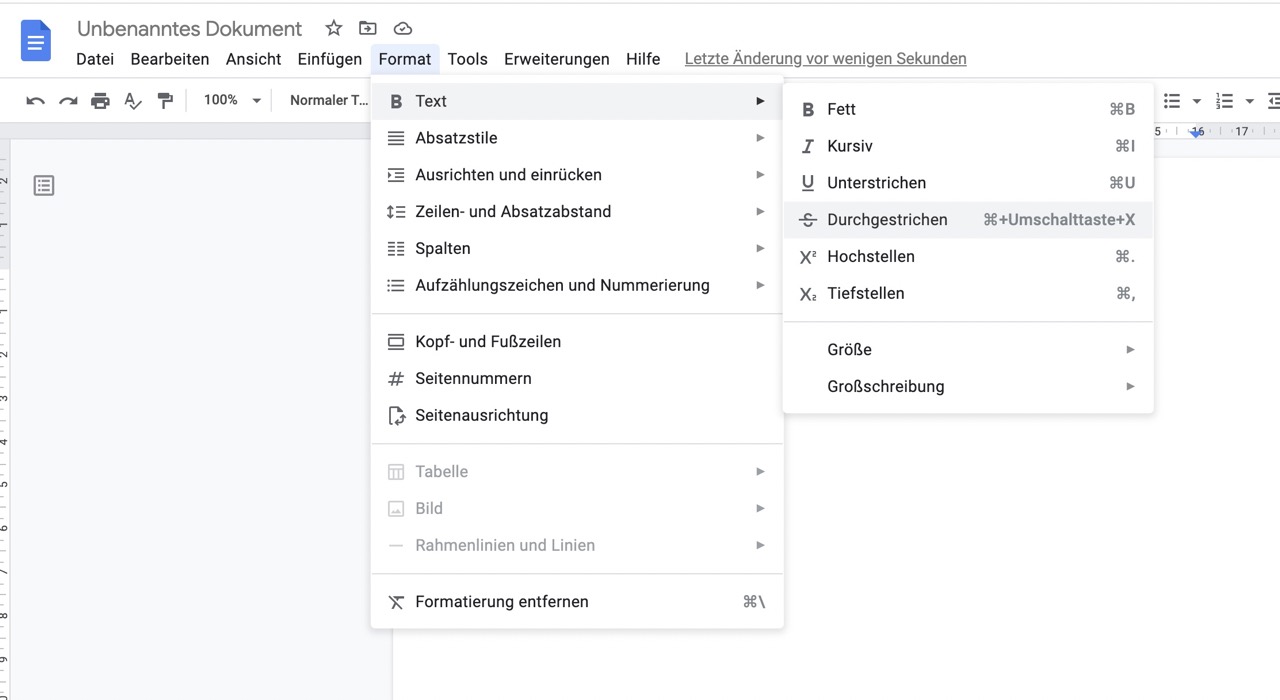Select Seitennummern from the Format menu
The height and width of the screenshot is (700, 1280).
coord(473,378)
